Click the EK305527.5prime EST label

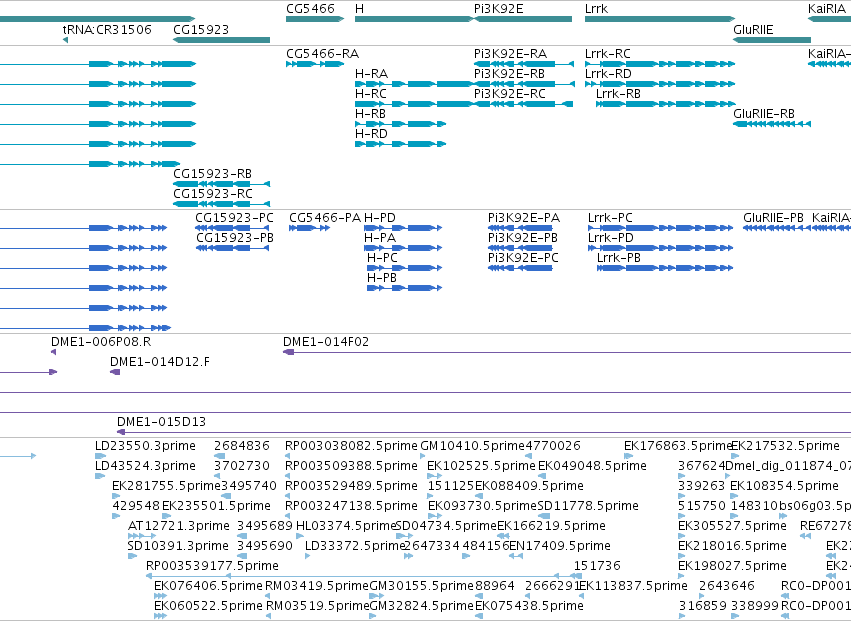pyautogui.click(x=732, y=526)
